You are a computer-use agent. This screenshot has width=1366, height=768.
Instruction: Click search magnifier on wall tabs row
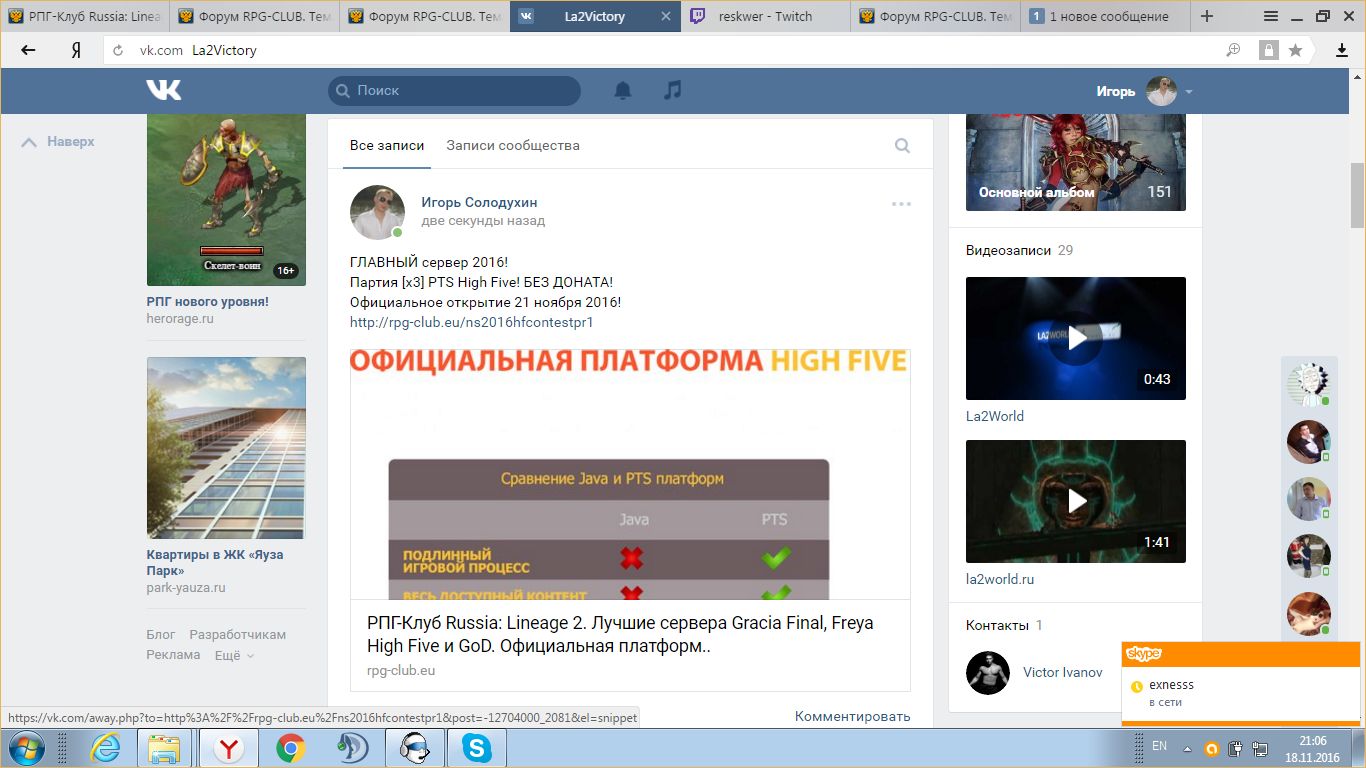902,146
